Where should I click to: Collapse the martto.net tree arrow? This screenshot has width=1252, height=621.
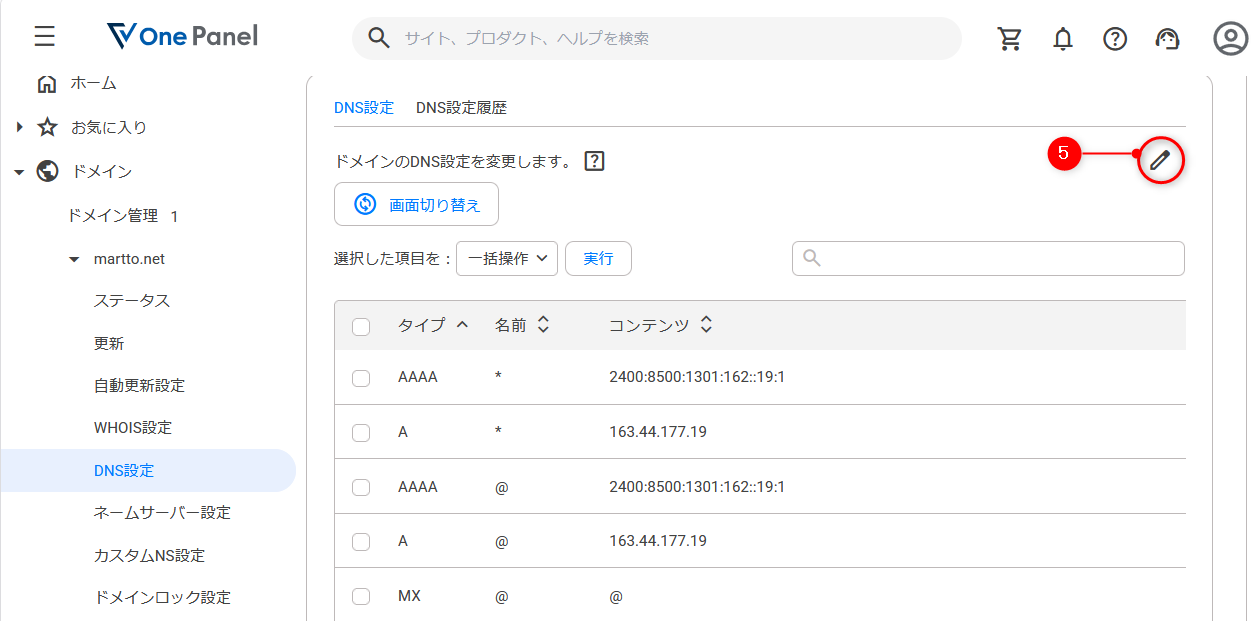tap(74, 259)
